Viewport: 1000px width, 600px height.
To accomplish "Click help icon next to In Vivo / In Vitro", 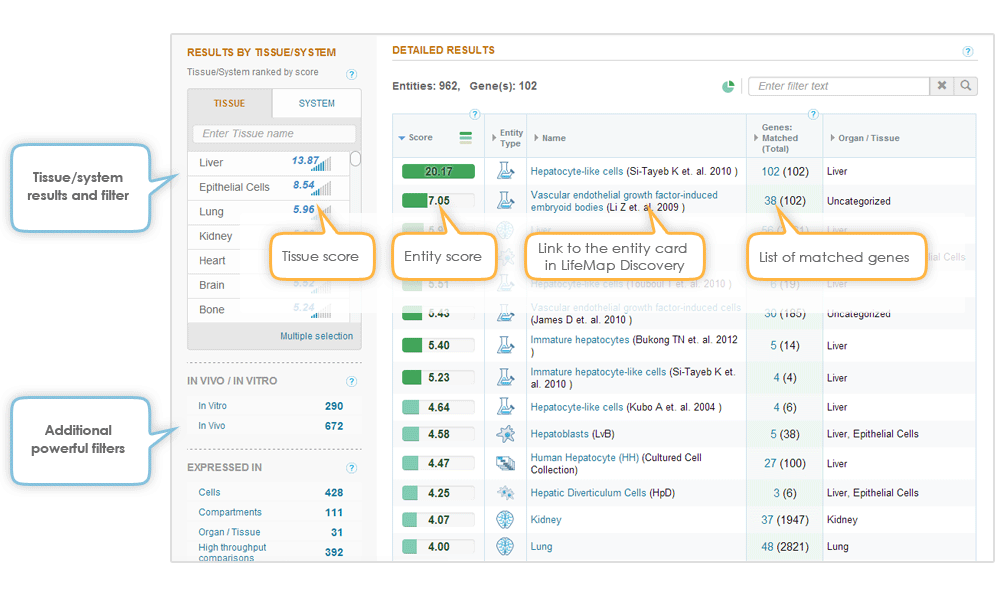I will [x=351, y=381].
